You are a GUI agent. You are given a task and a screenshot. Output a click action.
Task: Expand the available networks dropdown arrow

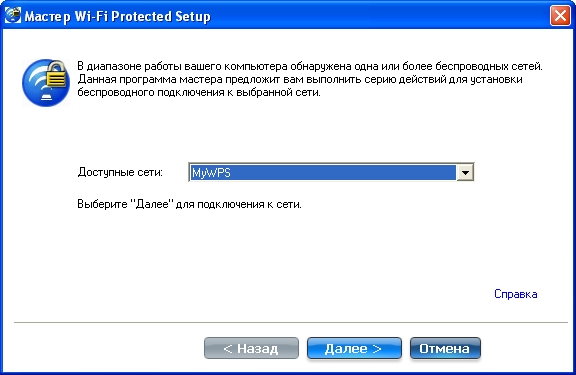[465, 172]
